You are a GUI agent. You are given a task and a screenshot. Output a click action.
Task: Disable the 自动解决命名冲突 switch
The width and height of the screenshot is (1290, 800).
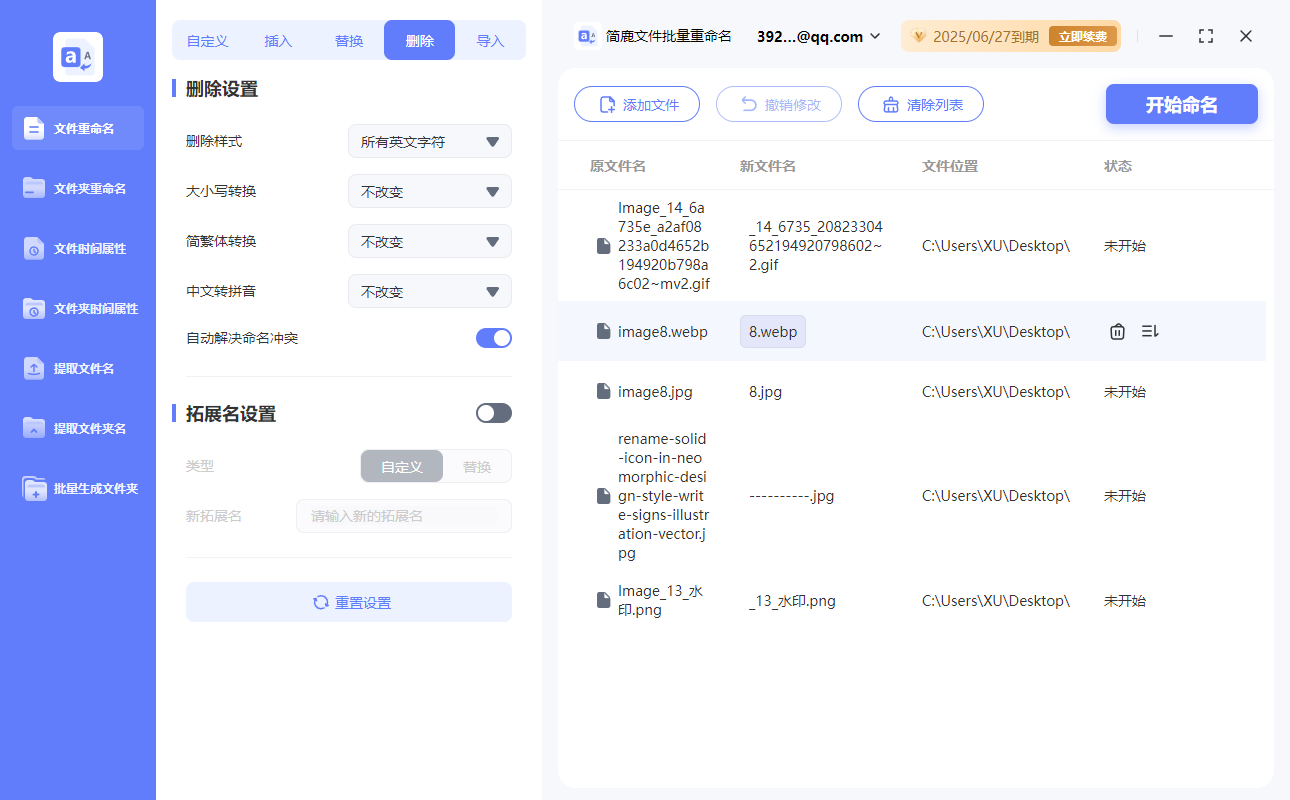(x=494, y=338)
